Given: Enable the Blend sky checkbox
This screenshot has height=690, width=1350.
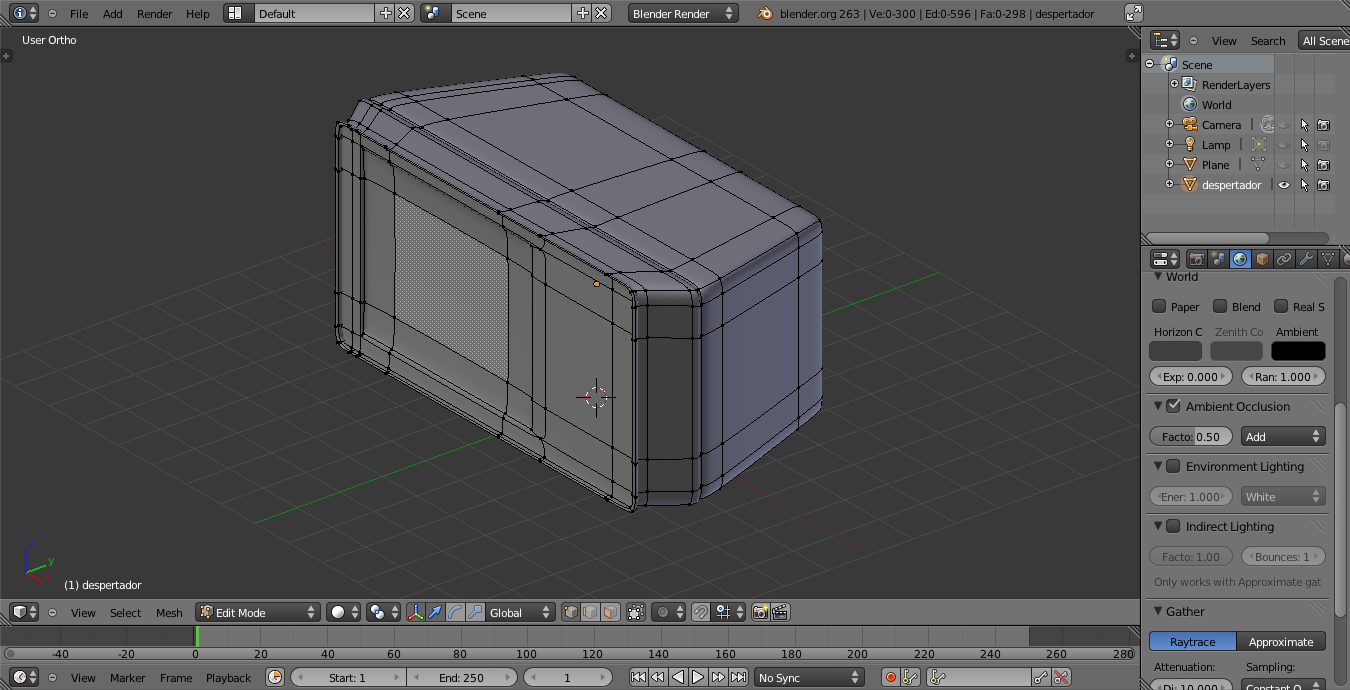Looking at the screenshot, I should (x=1220, y=306).
